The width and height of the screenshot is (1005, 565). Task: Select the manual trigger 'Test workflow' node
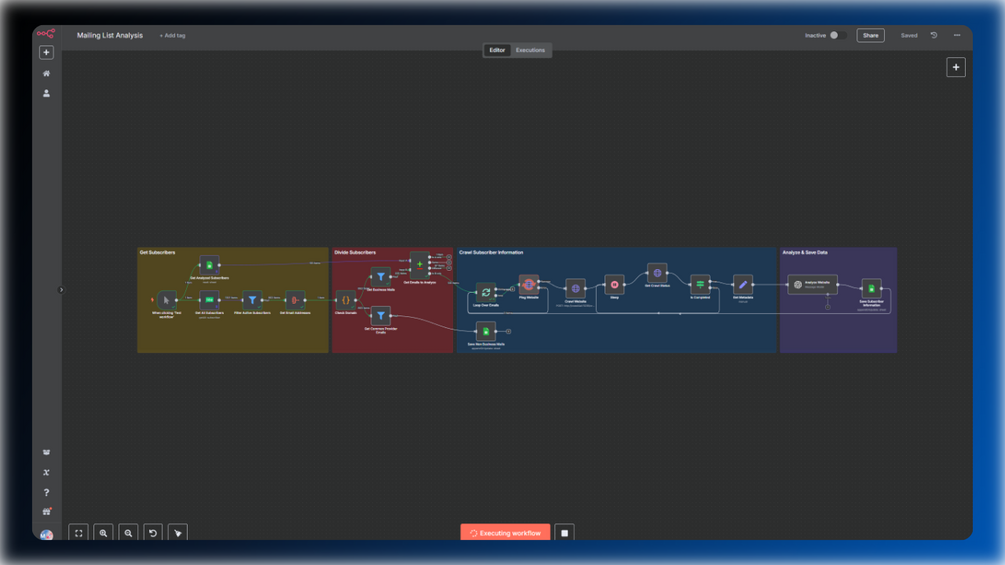(x=166, y=300)
